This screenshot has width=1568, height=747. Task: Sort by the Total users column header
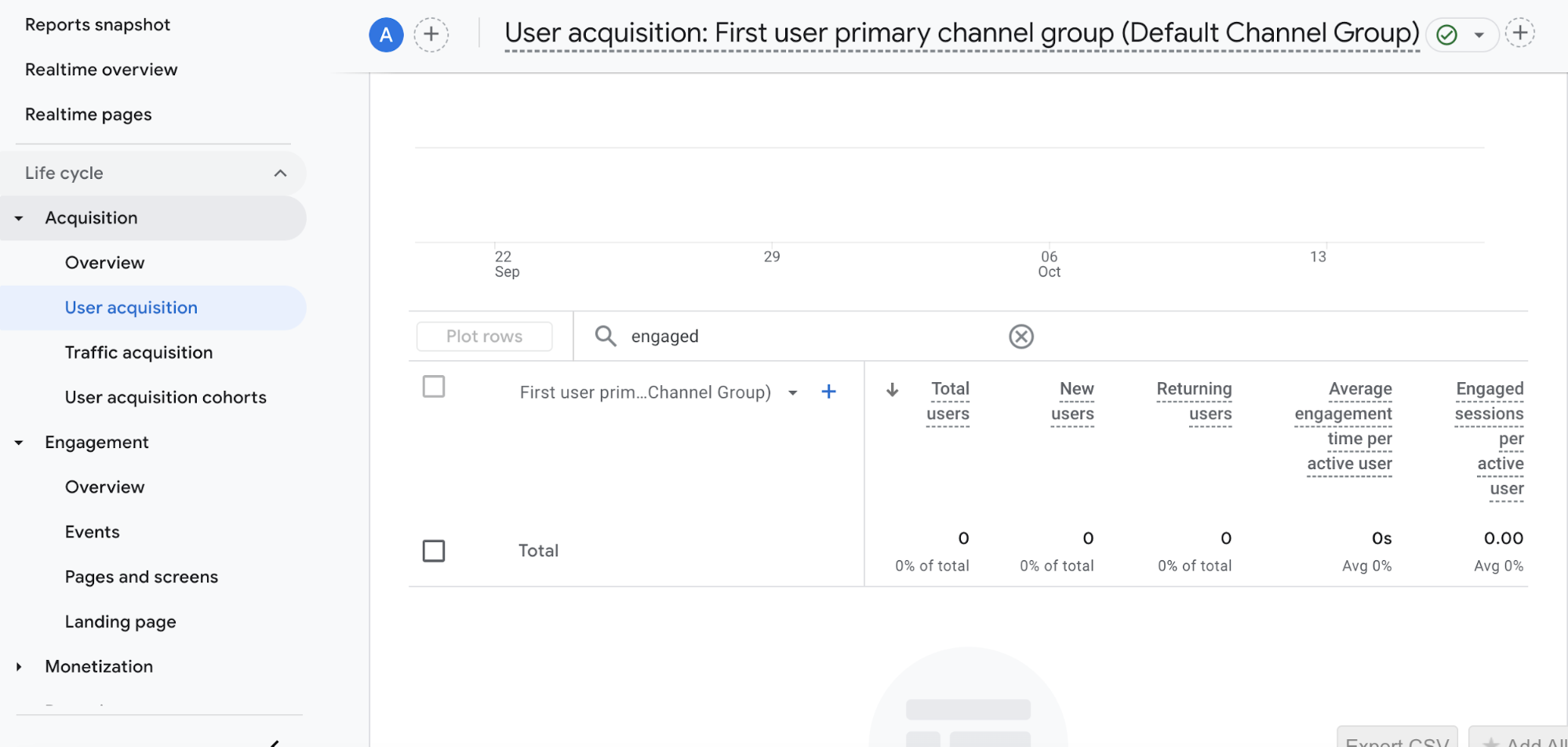point(948,401)
